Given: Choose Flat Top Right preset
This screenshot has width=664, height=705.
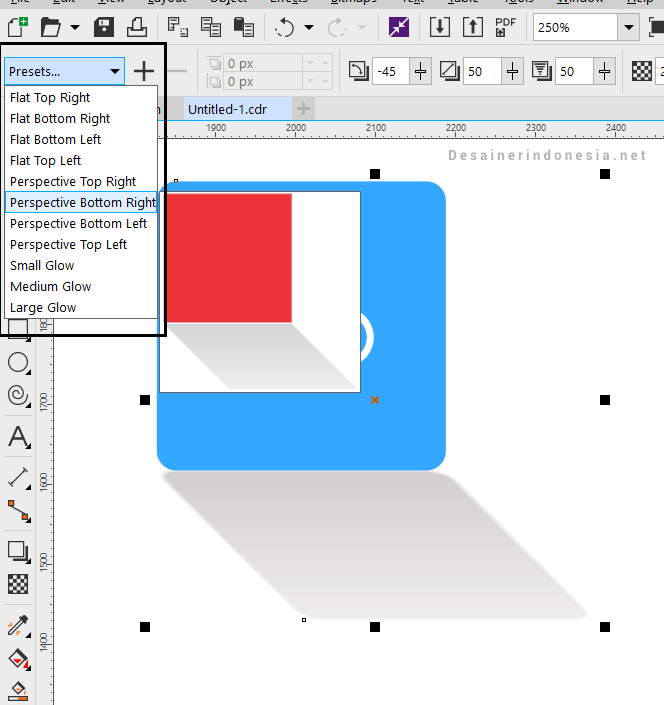Looking at the screenshot, I should tap(81, 98).
